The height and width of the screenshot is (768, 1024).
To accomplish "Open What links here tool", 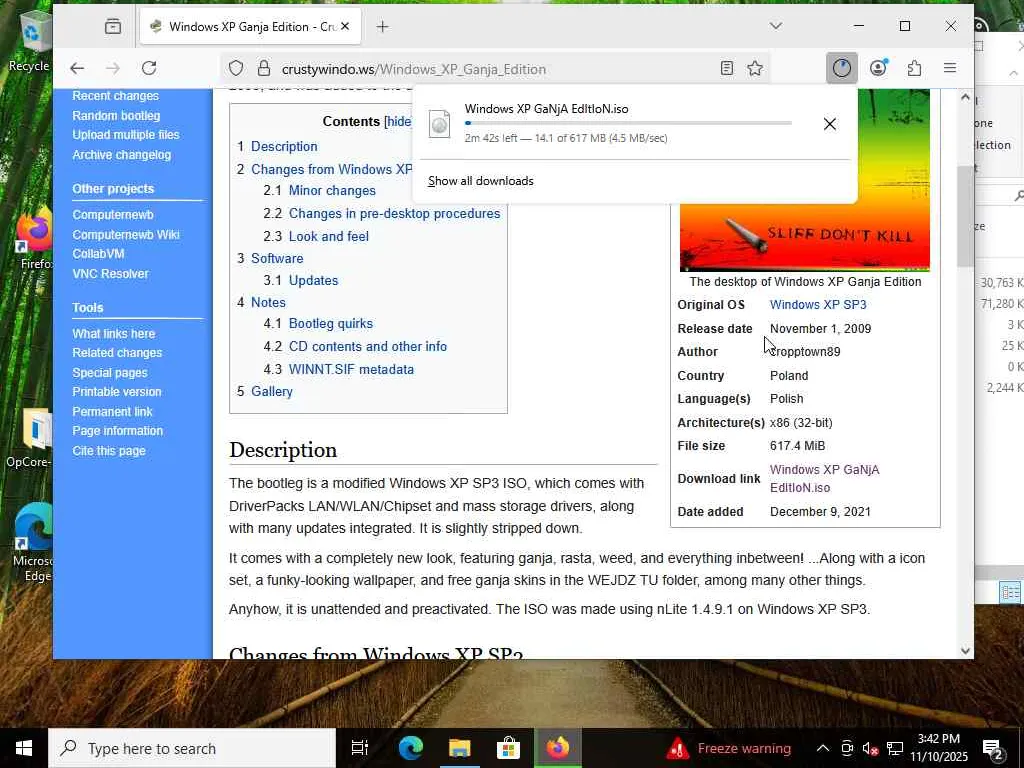I will [114, 334].
